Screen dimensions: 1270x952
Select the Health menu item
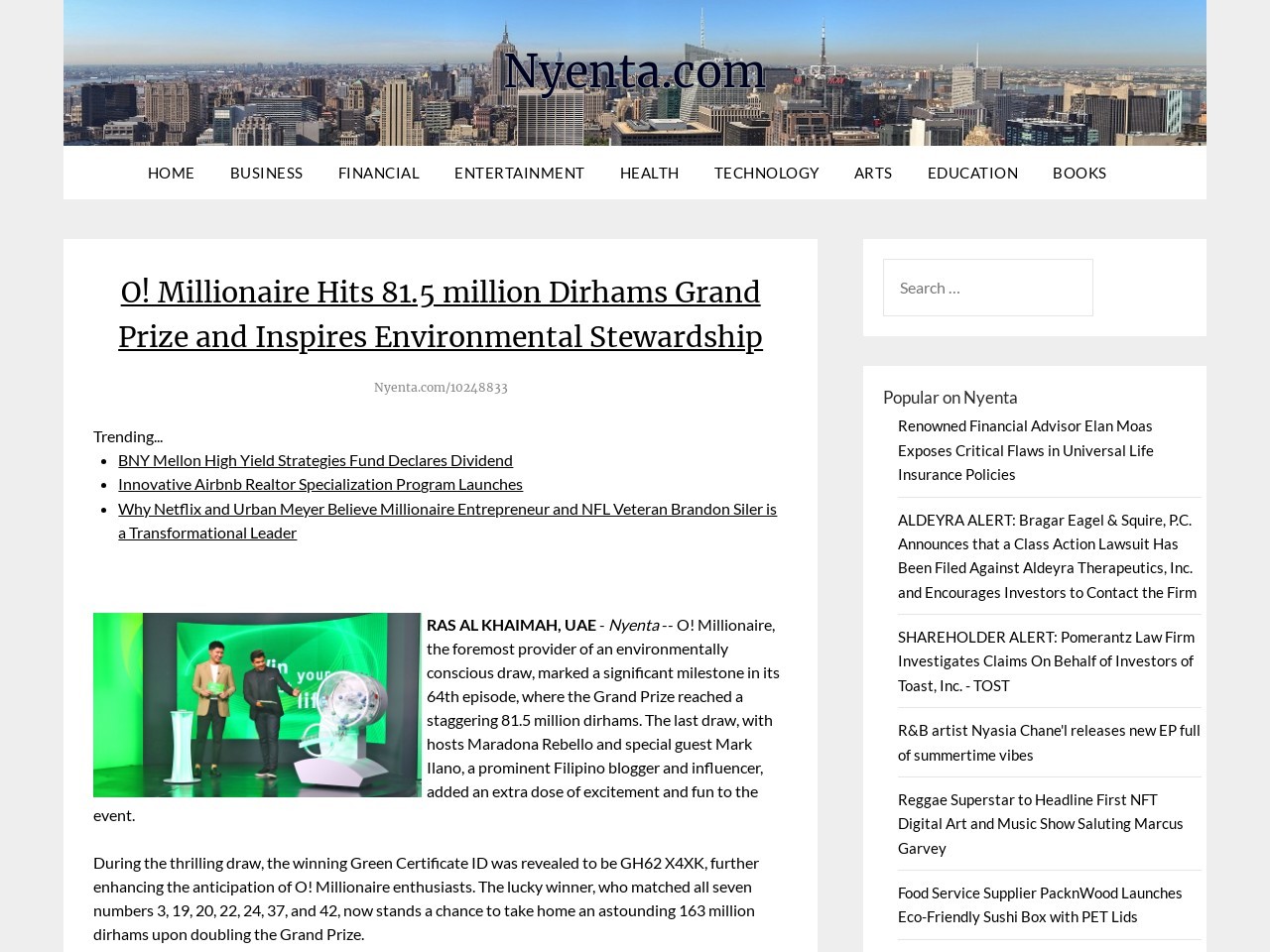click(x=649, y=173)
